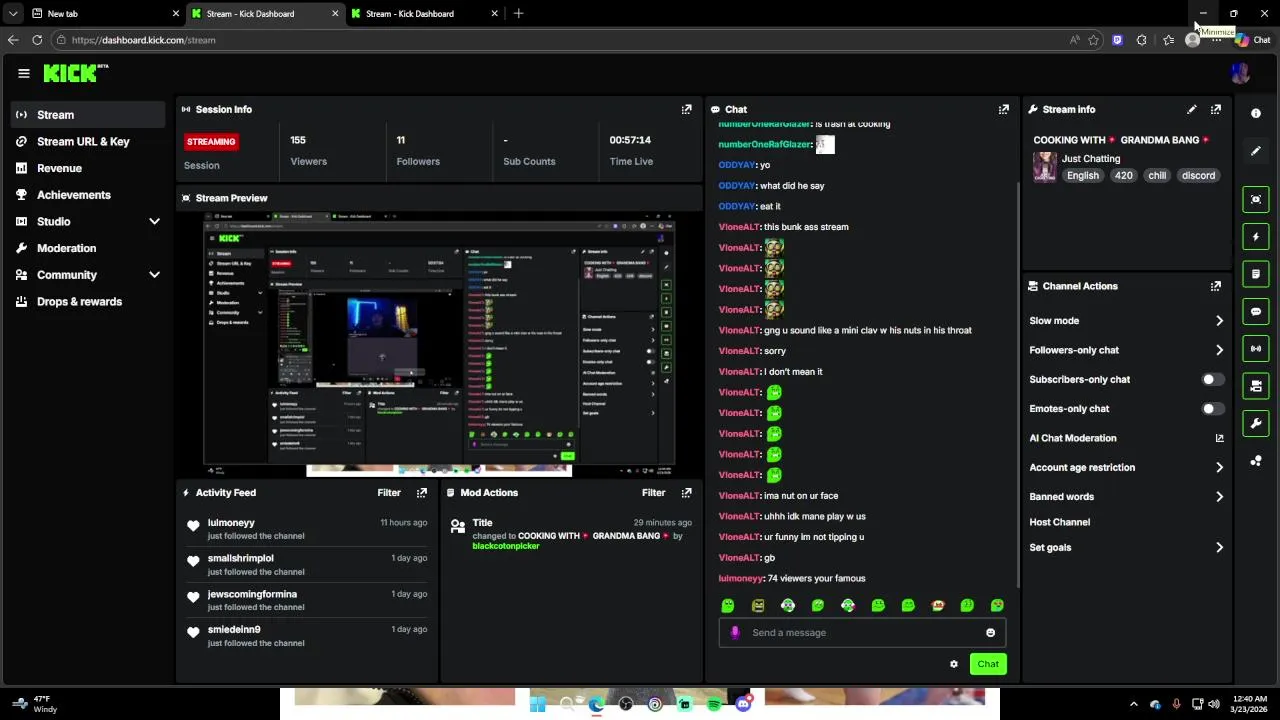Toggle the broadcast signal widget icon in right sidebar
The image size is (1280, 720).
(1256, 348)
